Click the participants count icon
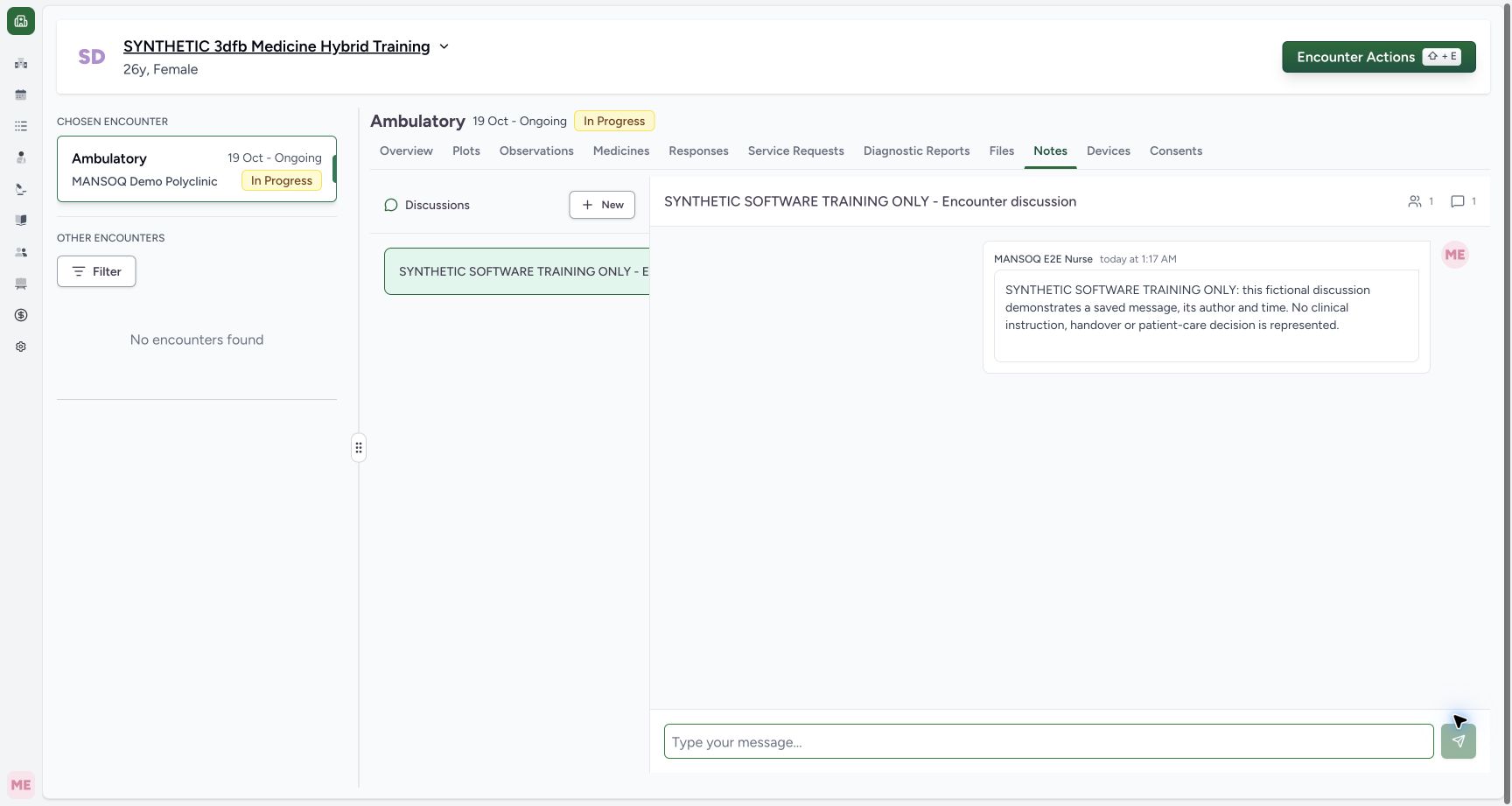This screenshot has height=806, width=1512. [x=1415, y=201]
